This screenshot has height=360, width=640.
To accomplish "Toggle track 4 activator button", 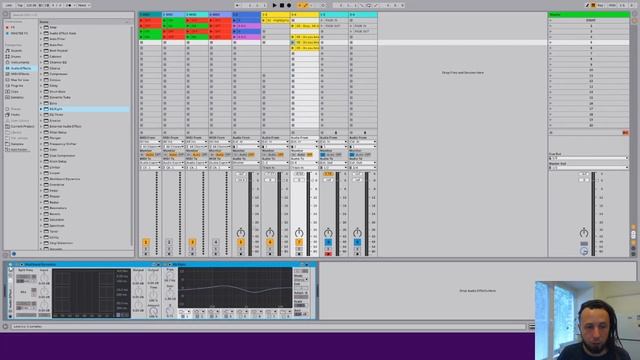I will 216,242.
